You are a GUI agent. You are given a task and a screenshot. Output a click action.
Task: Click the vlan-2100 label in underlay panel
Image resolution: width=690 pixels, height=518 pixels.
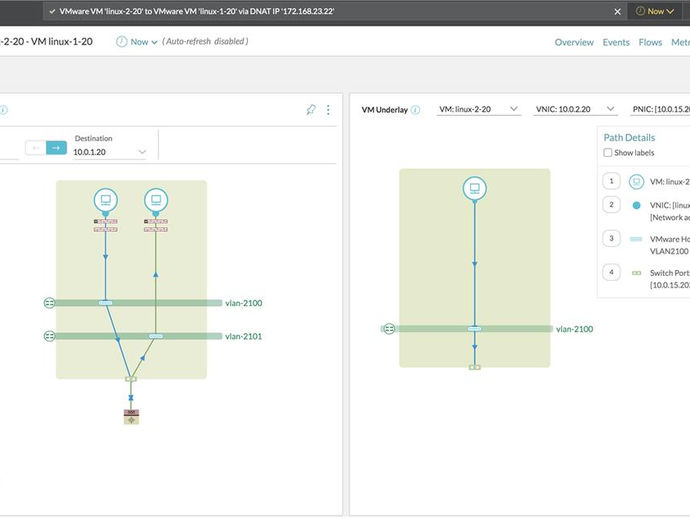[574, 329]
